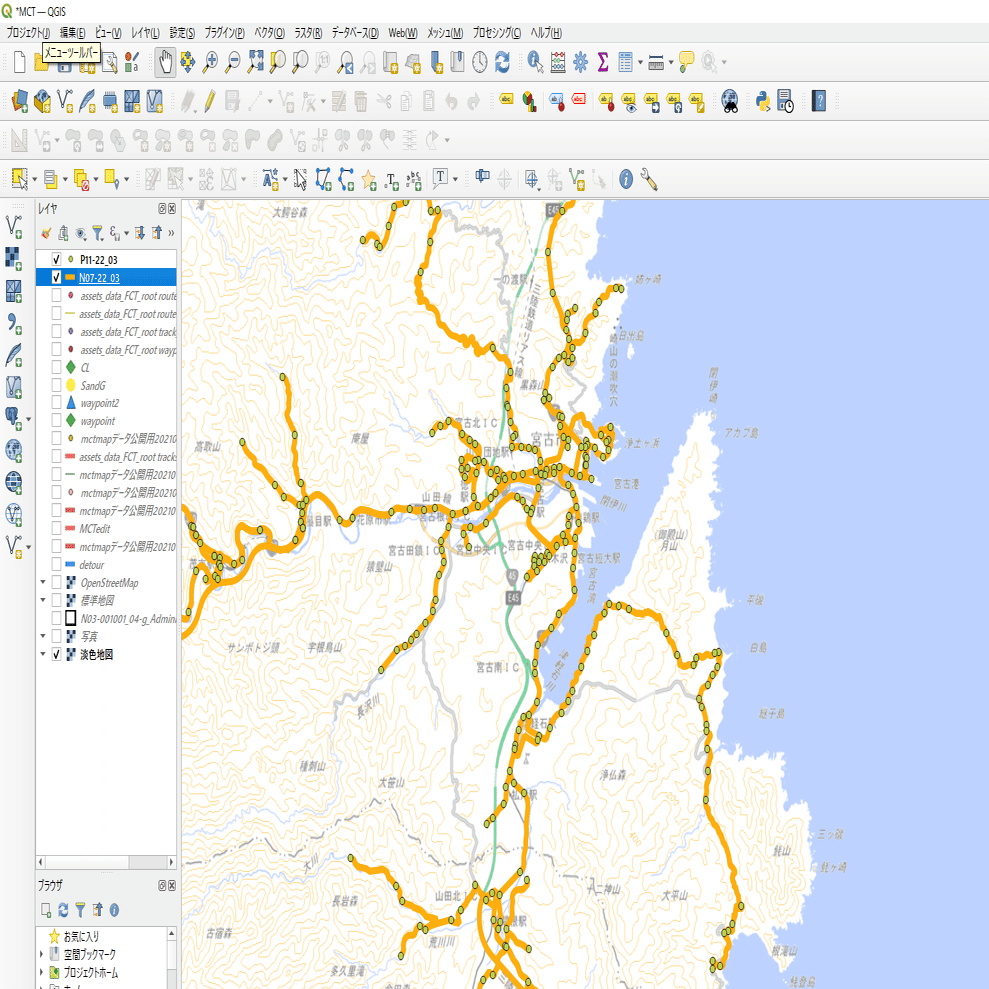989x989 pixels.
Task: Expand the OpenStreetMap layer tree arrow
Action: (43, 582)
